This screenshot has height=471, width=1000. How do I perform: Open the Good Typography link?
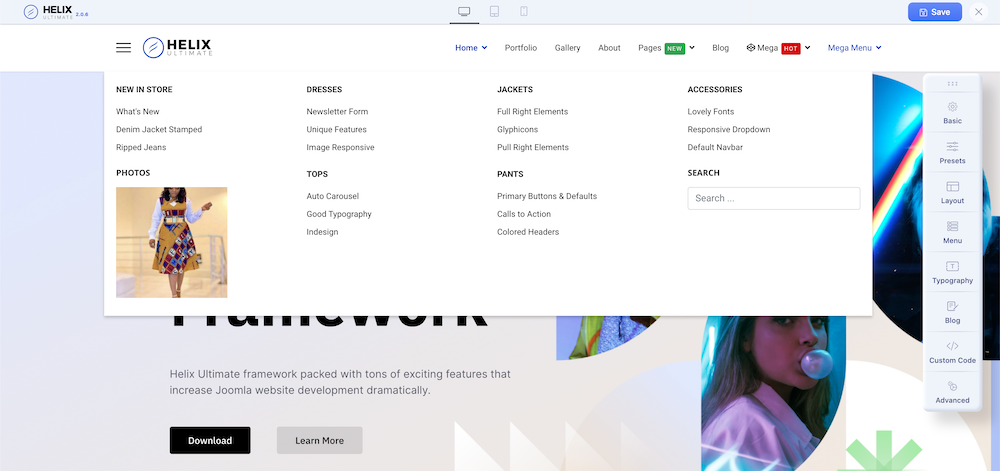coord(339,214)
